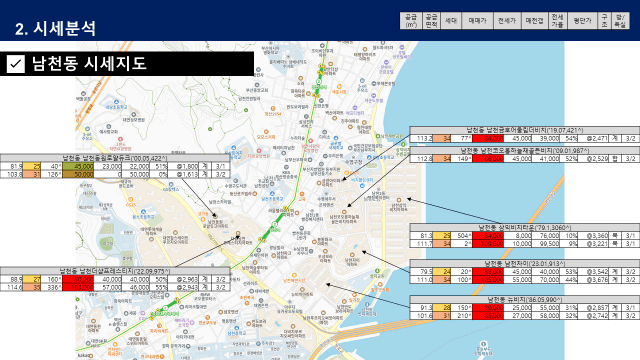Click the checkmark icon beside 남천동 시세지도
This screenshot has height=360, width=640.
(x=16, y=64)
